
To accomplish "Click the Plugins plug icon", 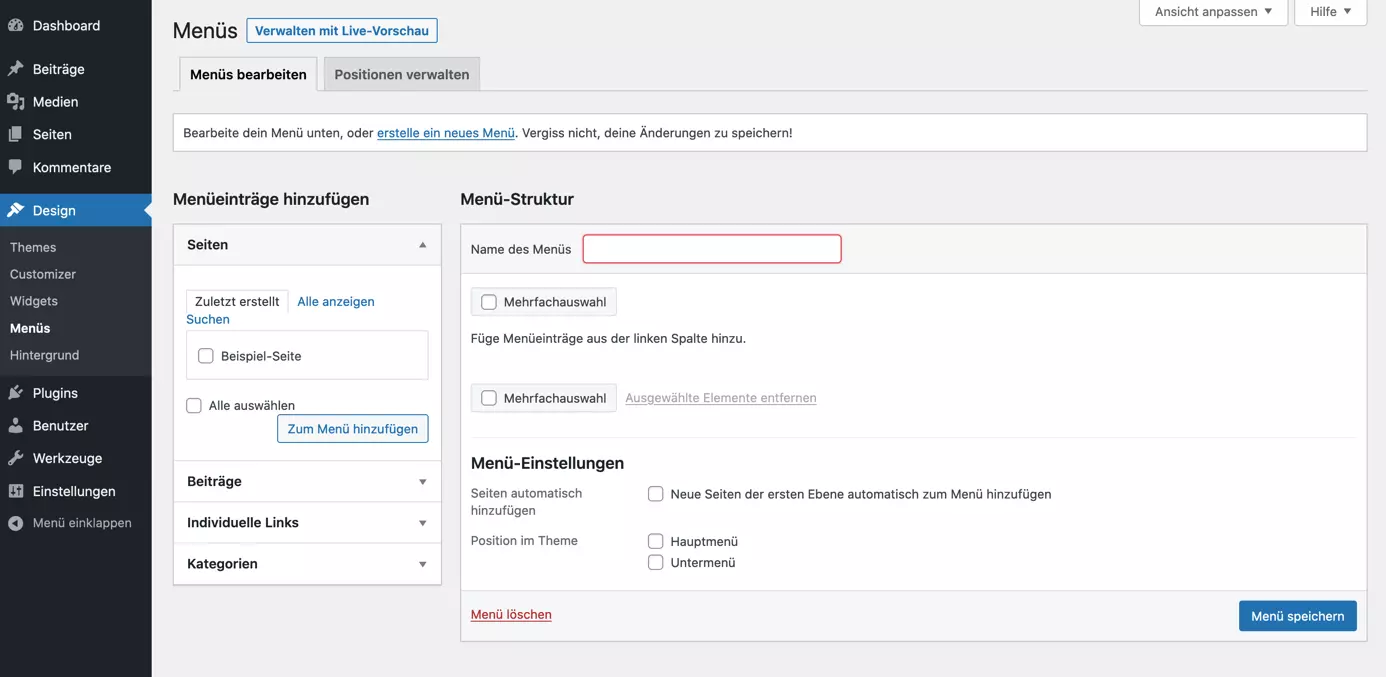I will click(x=15, y=393).
